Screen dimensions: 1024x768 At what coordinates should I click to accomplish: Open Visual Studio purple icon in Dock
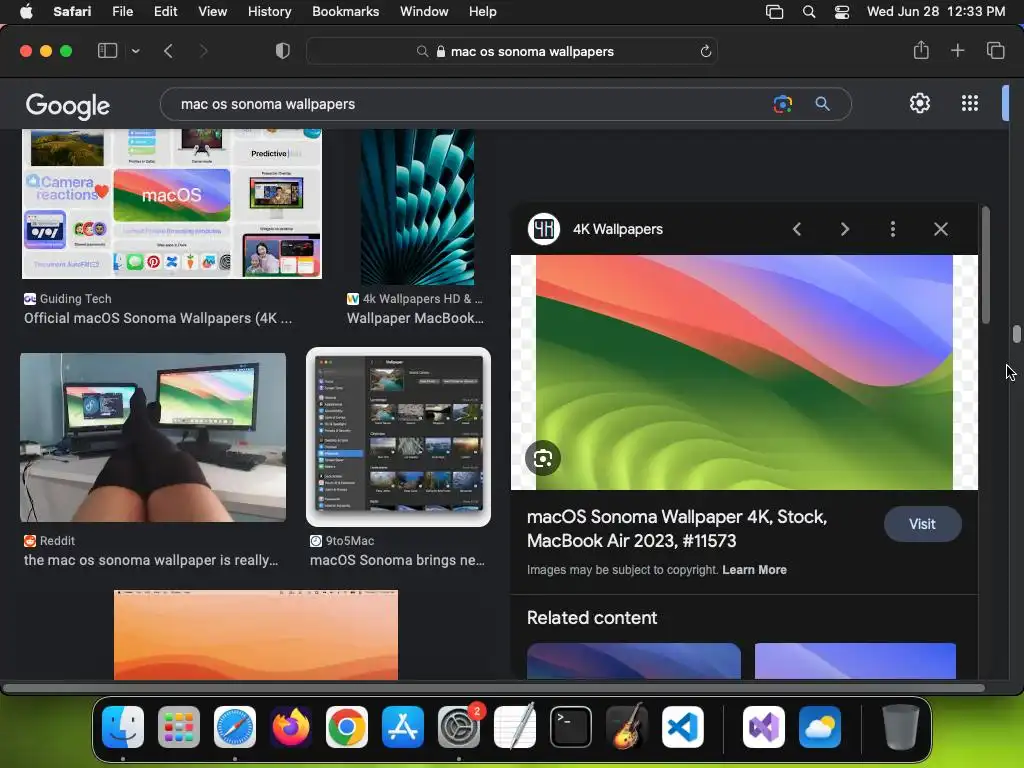[x=763, y=727]
